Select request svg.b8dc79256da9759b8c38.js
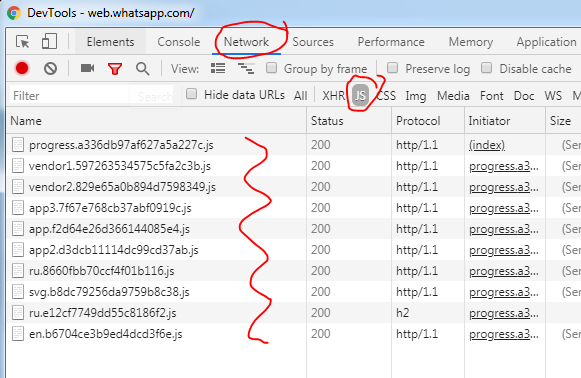The image size is (581, 378). click(109, 292)
